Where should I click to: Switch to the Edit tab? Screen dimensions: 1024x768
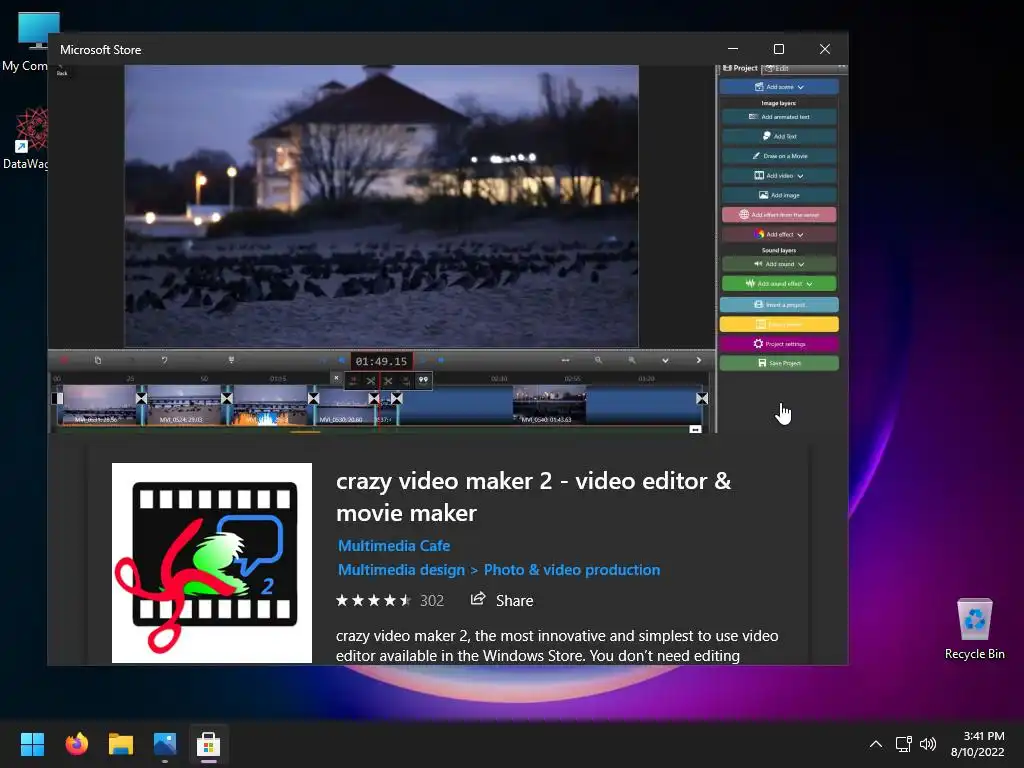[x=777, y=68]
